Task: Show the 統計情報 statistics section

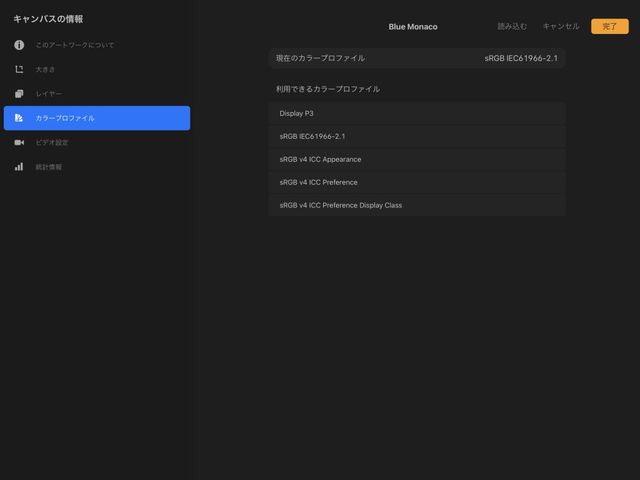Action: (x=97, y=167)
